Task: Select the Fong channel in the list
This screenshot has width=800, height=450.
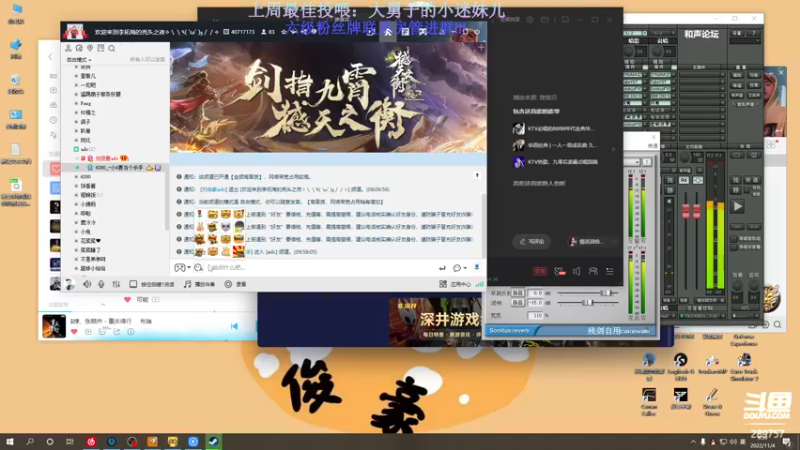Action: 85,104
